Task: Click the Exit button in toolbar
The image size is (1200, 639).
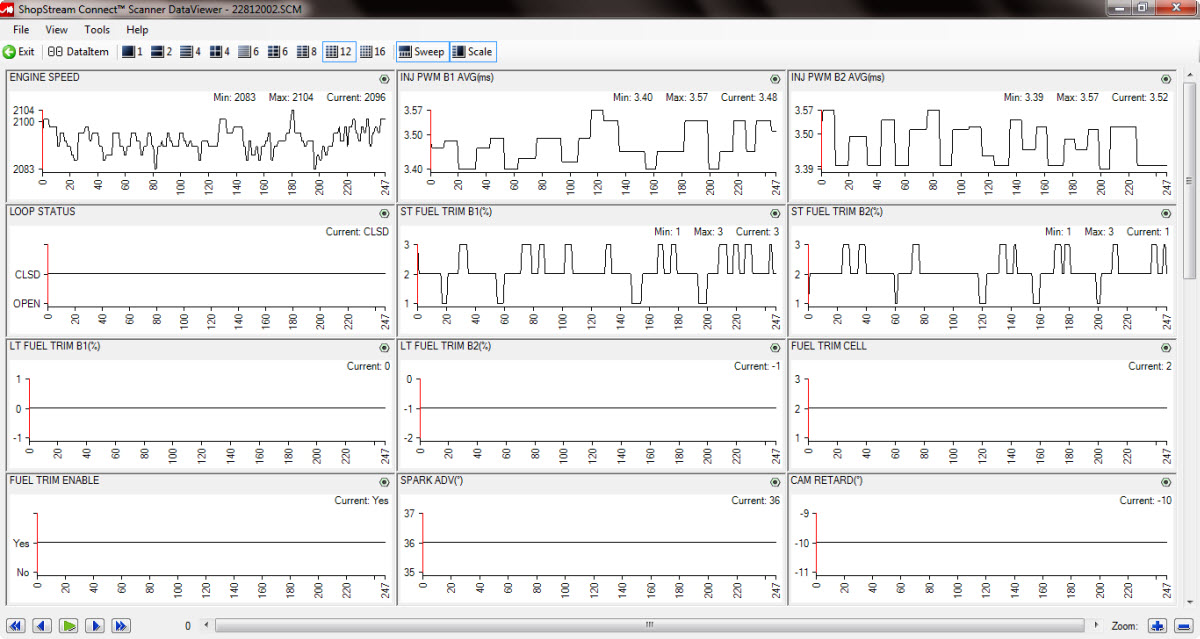Action: click(19, 51)
